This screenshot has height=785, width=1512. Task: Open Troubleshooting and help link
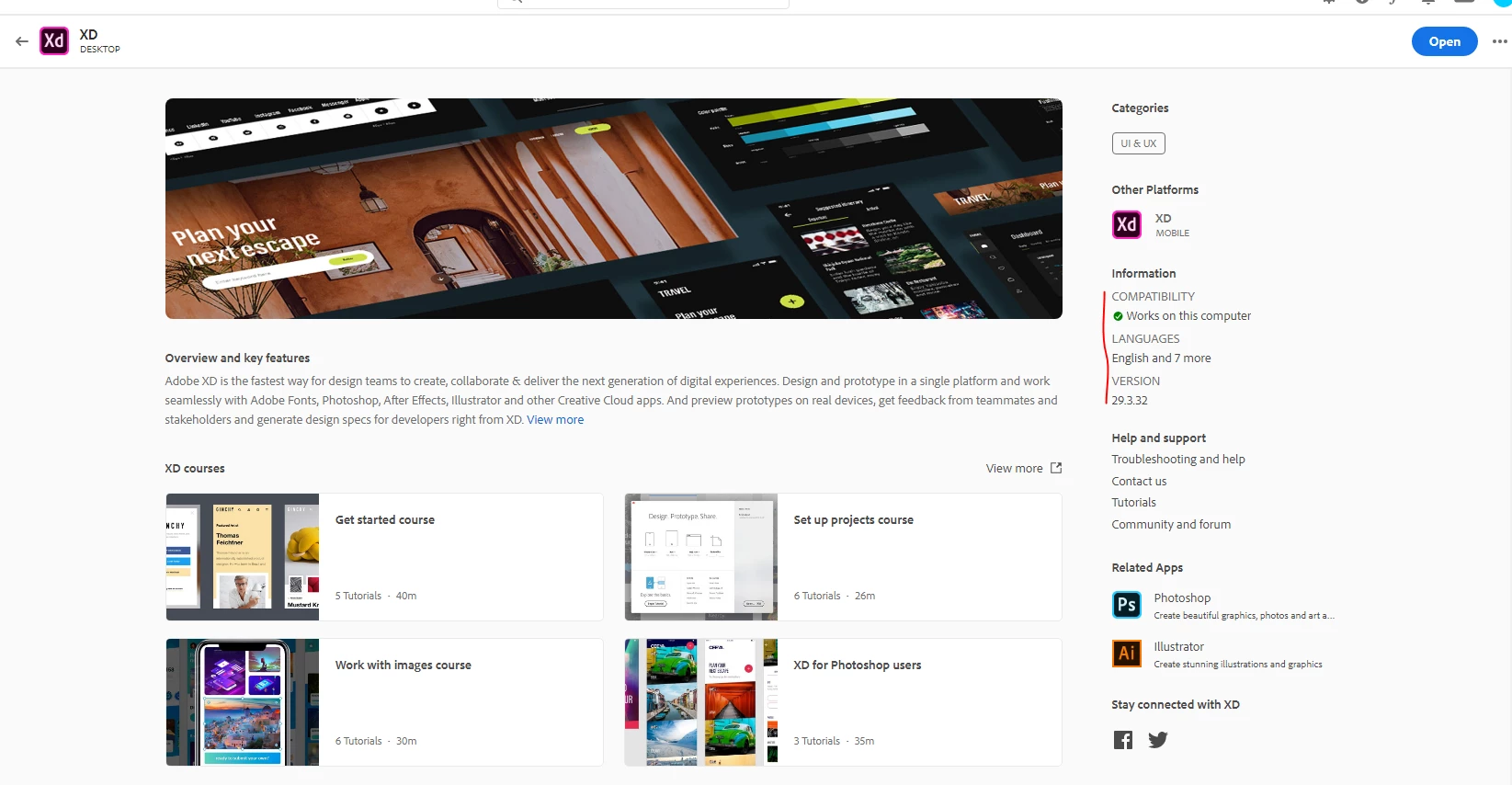[1178, 460]
